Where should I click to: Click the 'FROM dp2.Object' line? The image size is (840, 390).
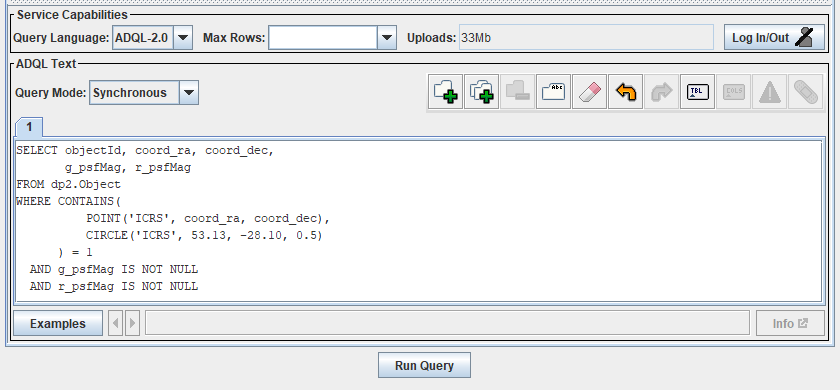pyautogui.click(x=69, y=184)
